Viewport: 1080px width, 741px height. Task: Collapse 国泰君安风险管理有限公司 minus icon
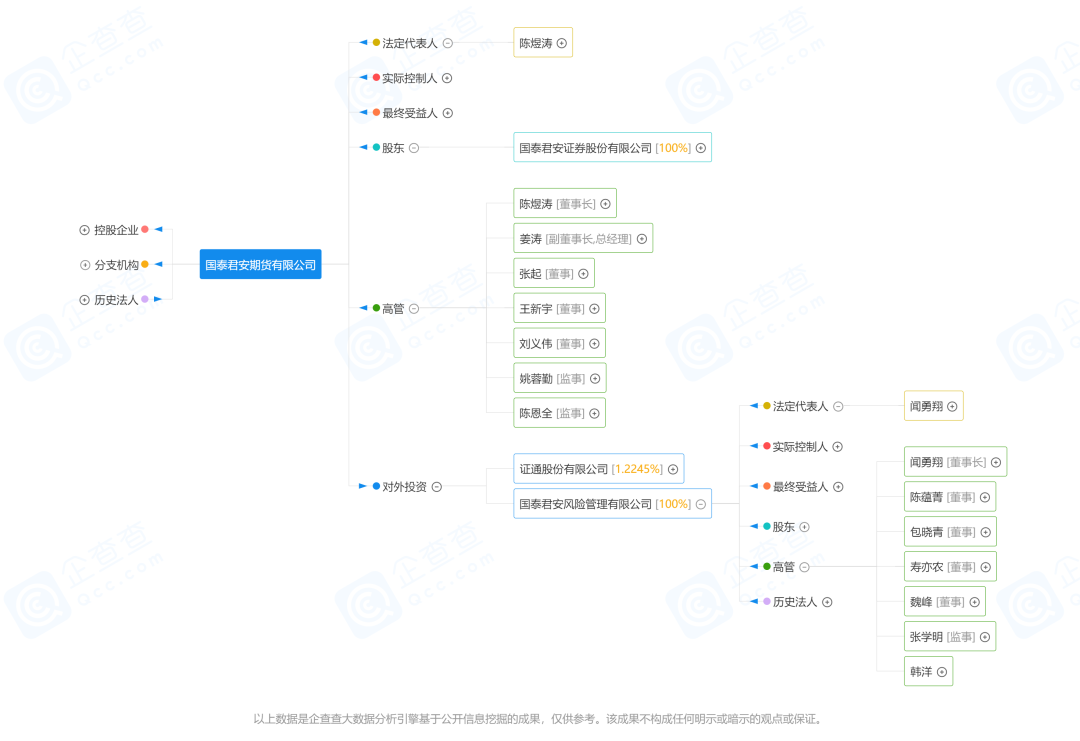[700, 504]
